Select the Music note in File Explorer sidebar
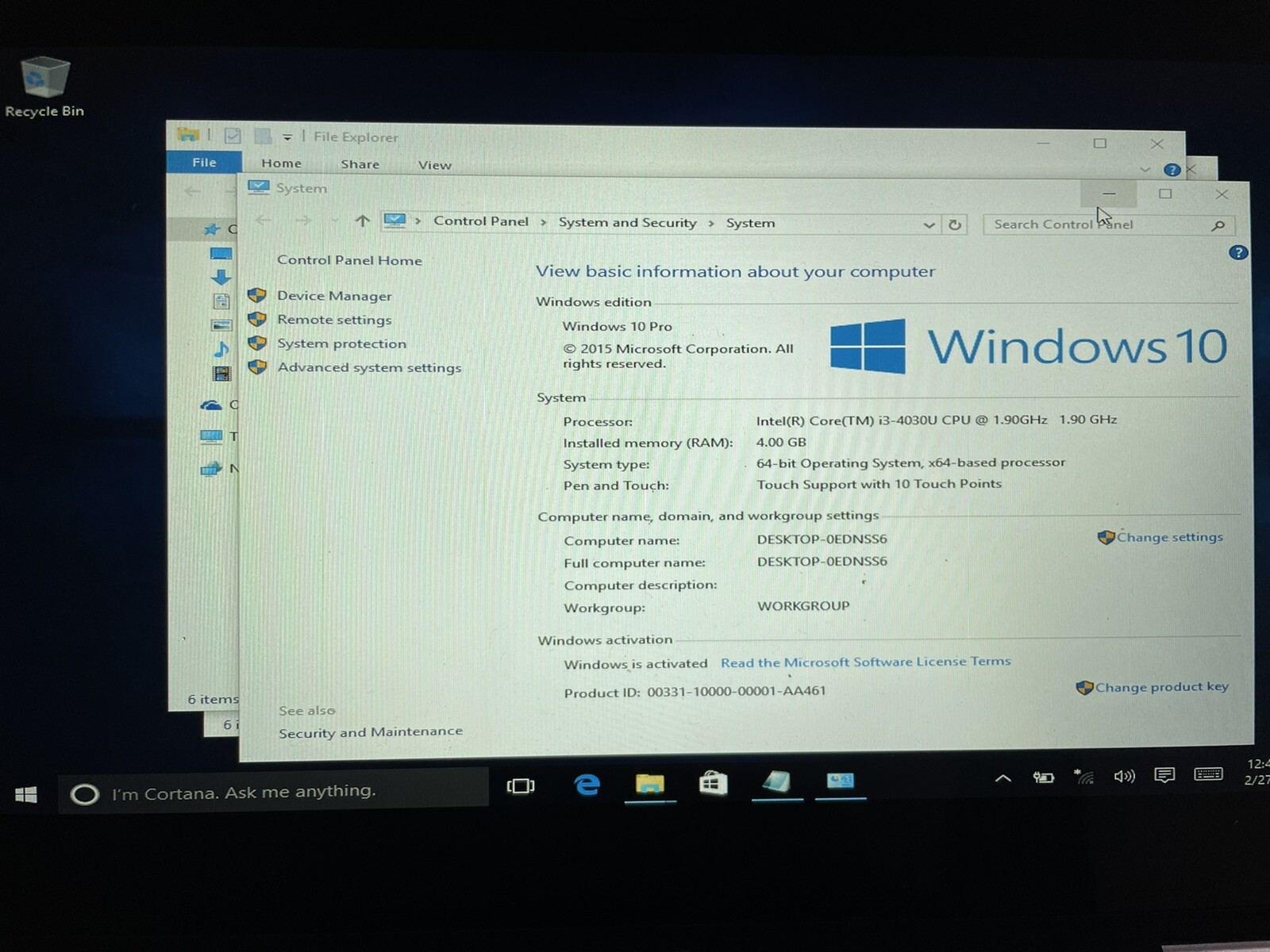Image resolution: width=1270 pixels, height=952 pixels. click(221, 348)
